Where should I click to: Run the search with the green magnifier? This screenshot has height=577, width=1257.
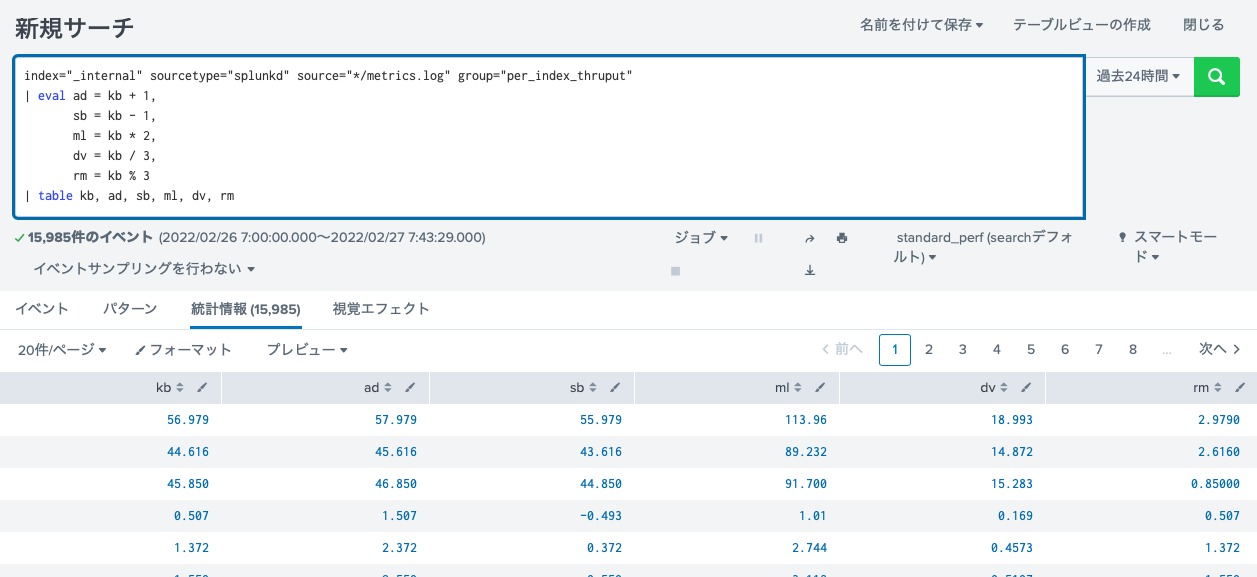point(1216,76)
